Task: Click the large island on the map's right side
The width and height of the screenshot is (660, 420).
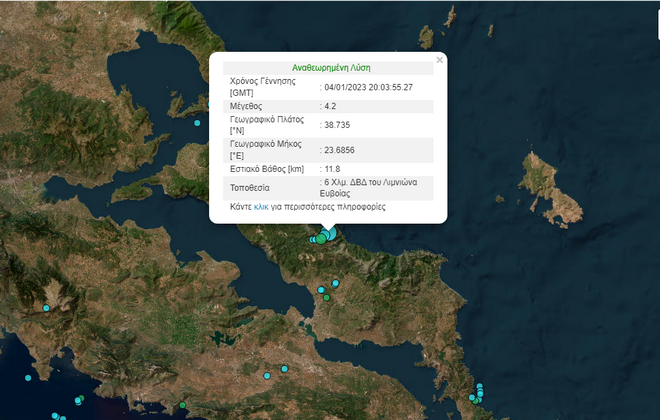Action: coord(550,188)
